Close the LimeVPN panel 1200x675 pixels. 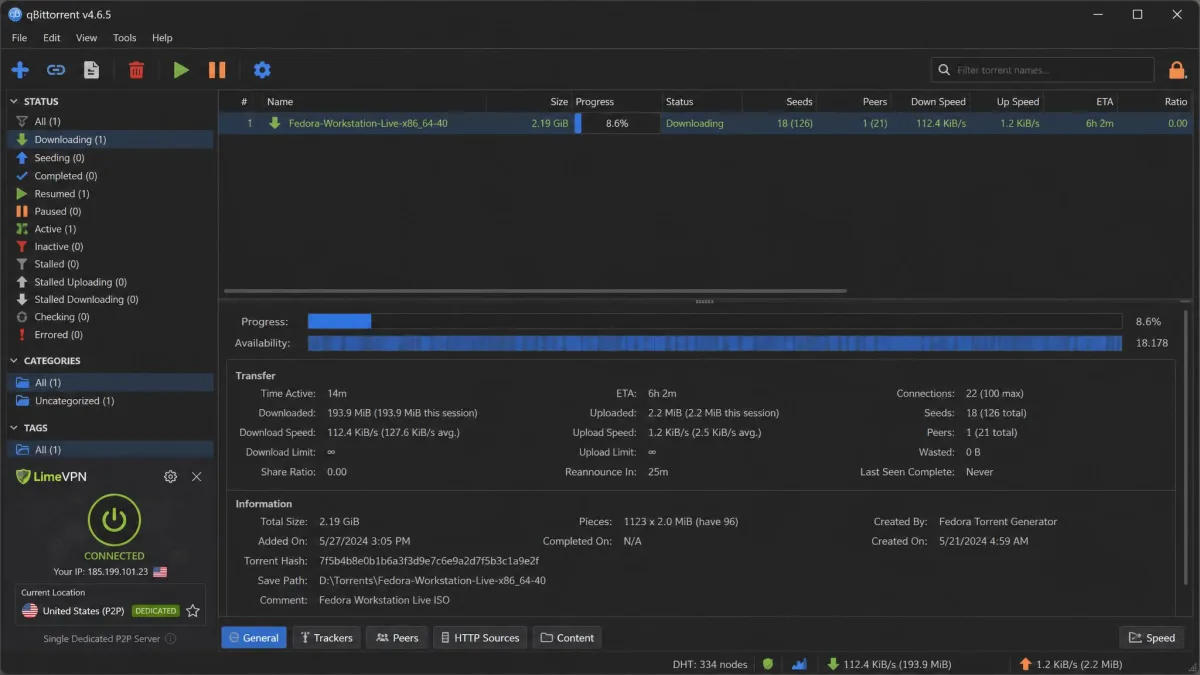(x=197, y=477)
